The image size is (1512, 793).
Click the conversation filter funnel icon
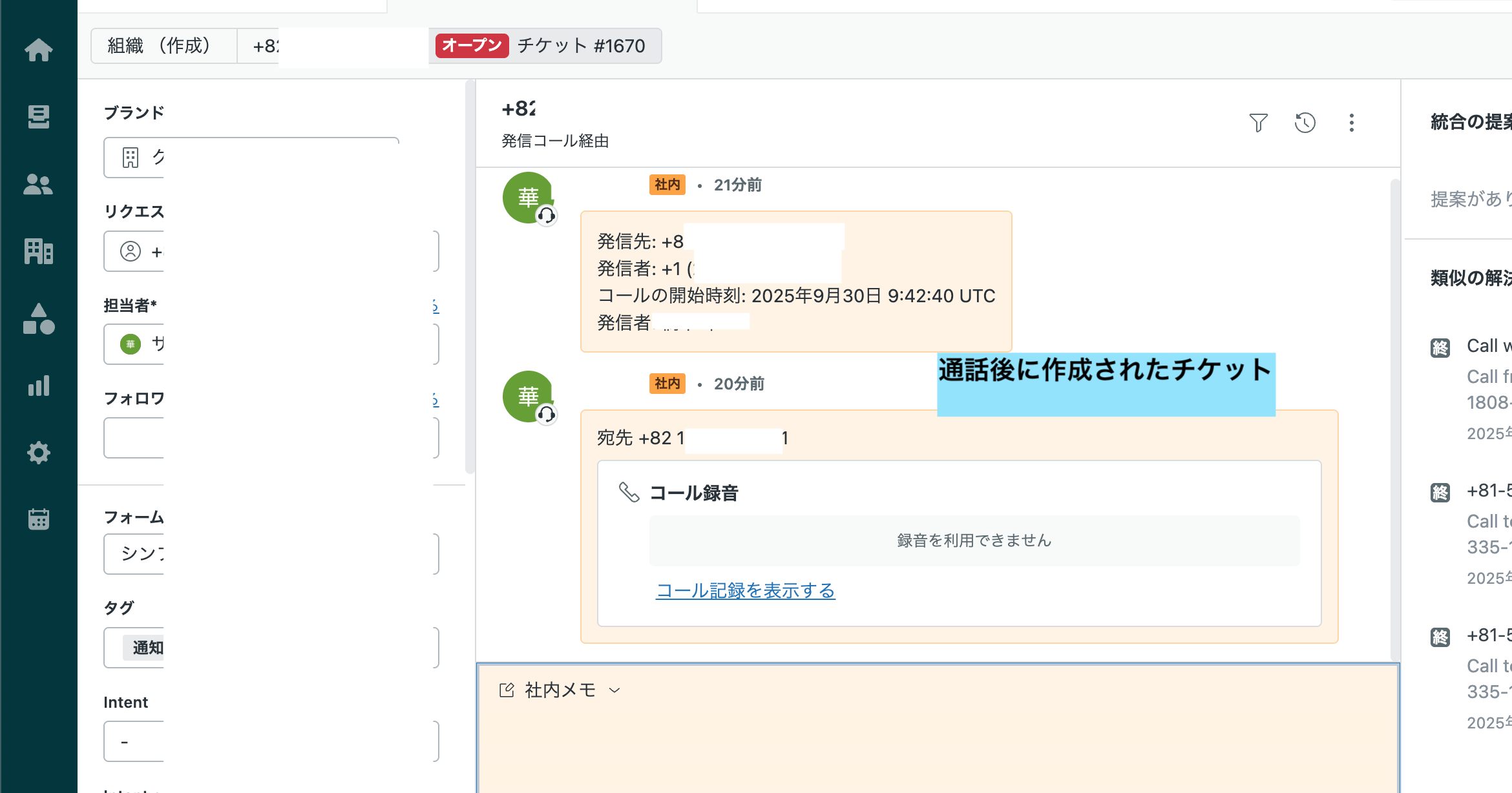pyautogui.click(x=1258, y=123)
